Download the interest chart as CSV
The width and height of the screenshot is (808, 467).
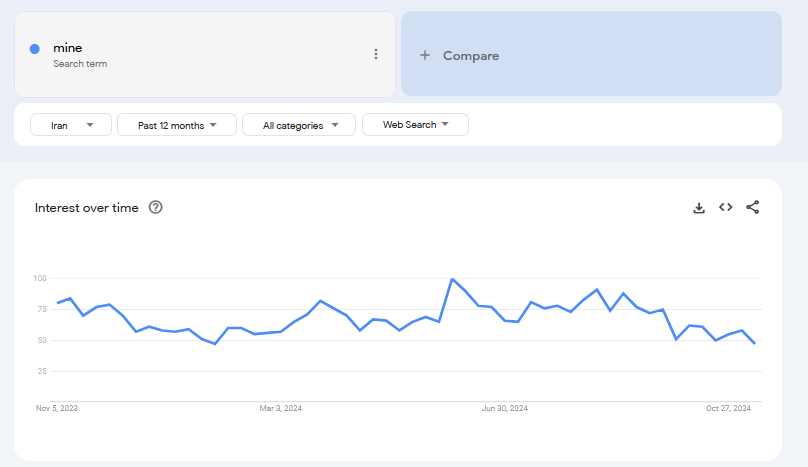(x=699, y=208)
